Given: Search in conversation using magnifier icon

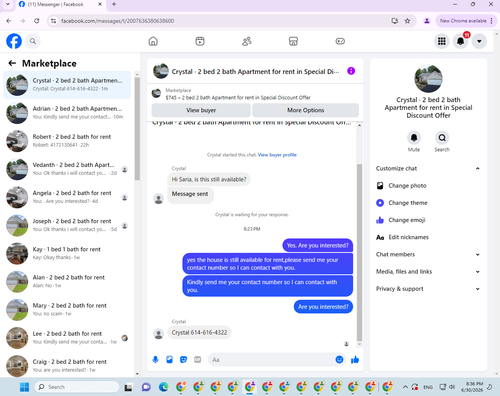Looking at the screenshot, I should (442, 138).
